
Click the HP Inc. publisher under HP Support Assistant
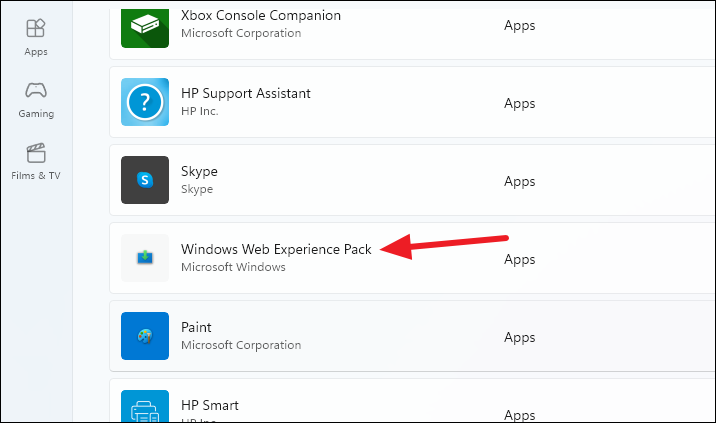tap(200, 111)
